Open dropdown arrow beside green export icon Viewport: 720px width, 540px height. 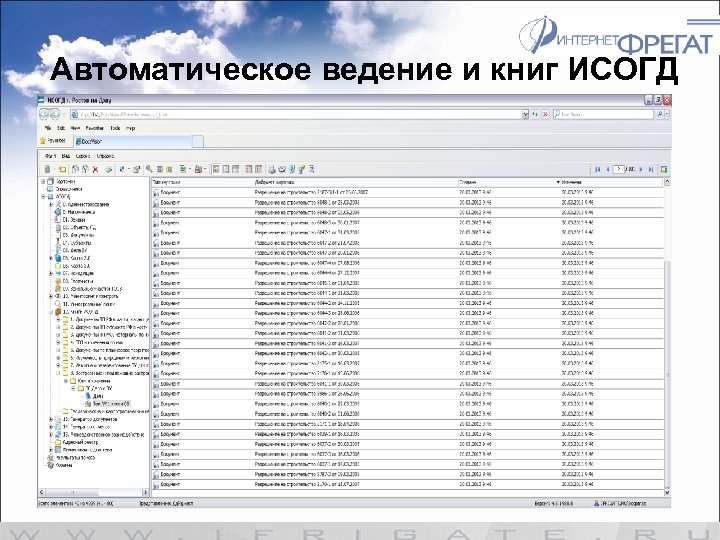click(189, 169)
